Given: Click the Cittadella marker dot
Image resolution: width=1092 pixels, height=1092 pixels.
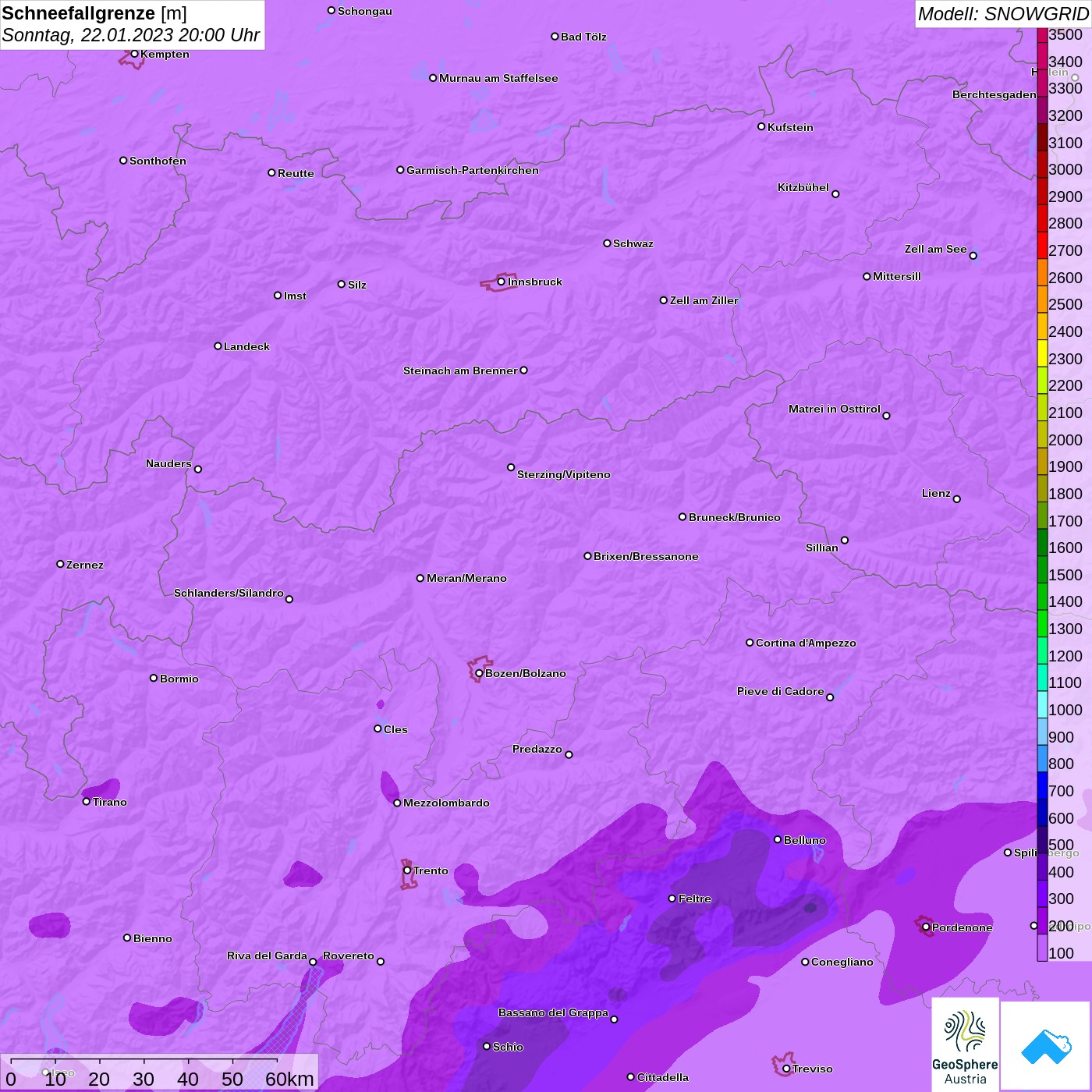Looking at the screenshot, I should point(631,1077).
